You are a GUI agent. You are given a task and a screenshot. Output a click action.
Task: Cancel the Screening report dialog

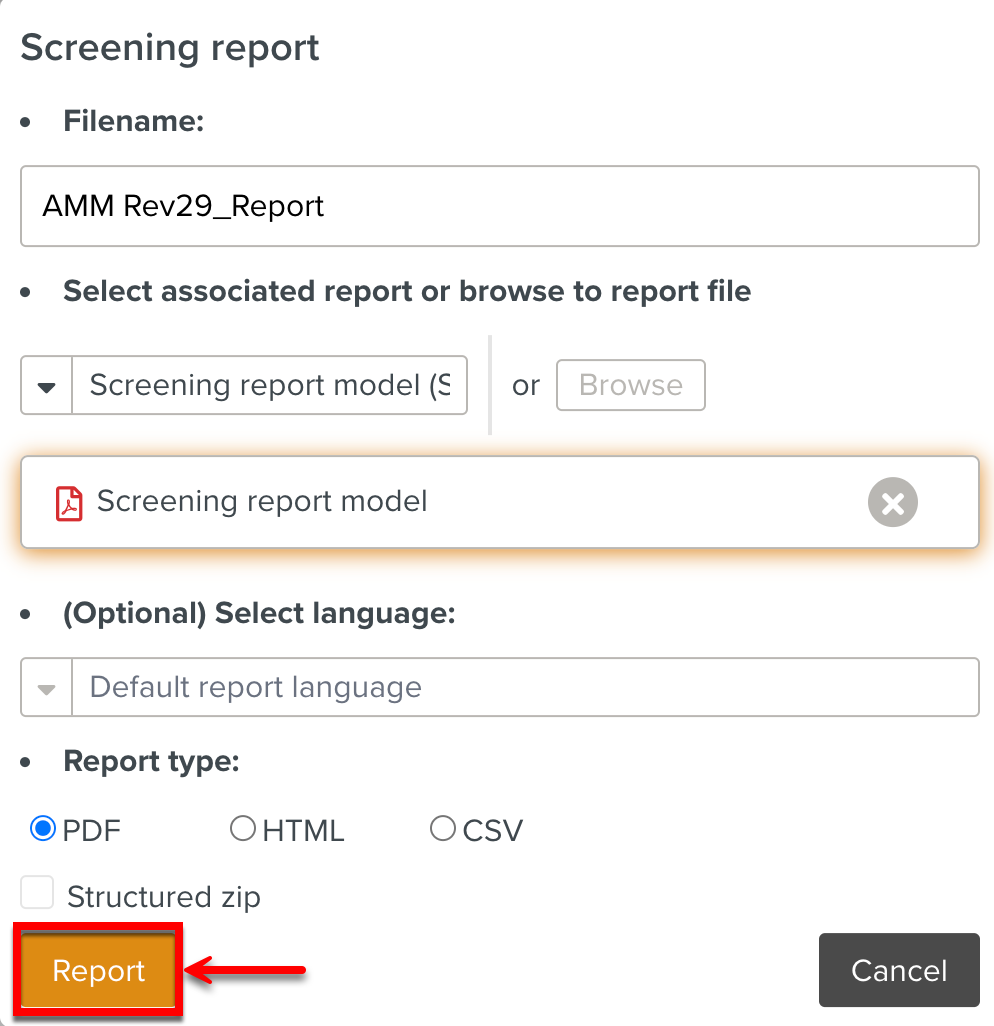coord(898,971)
